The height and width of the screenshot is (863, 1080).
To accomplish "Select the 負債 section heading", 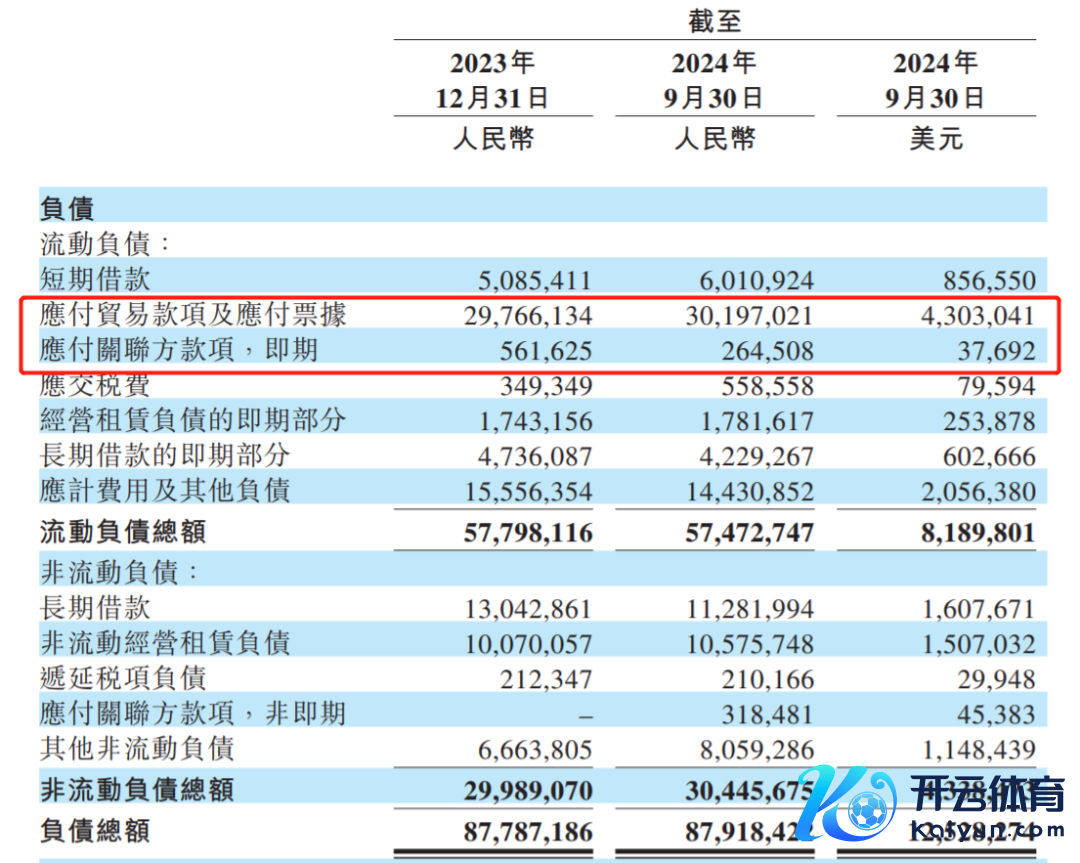I will click(x=67, y=208).
